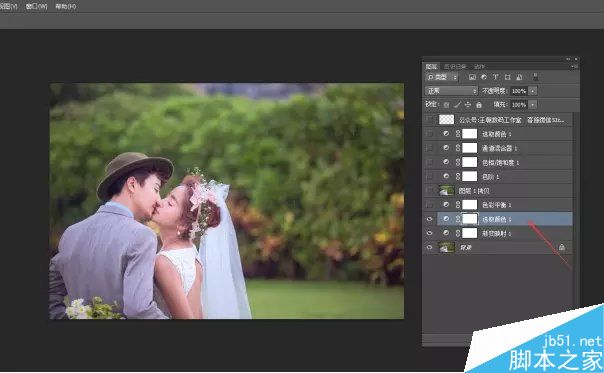Toggle the layer filter on/off switch
This screenshot has height=373, width=604.
(x=535, y=77)
